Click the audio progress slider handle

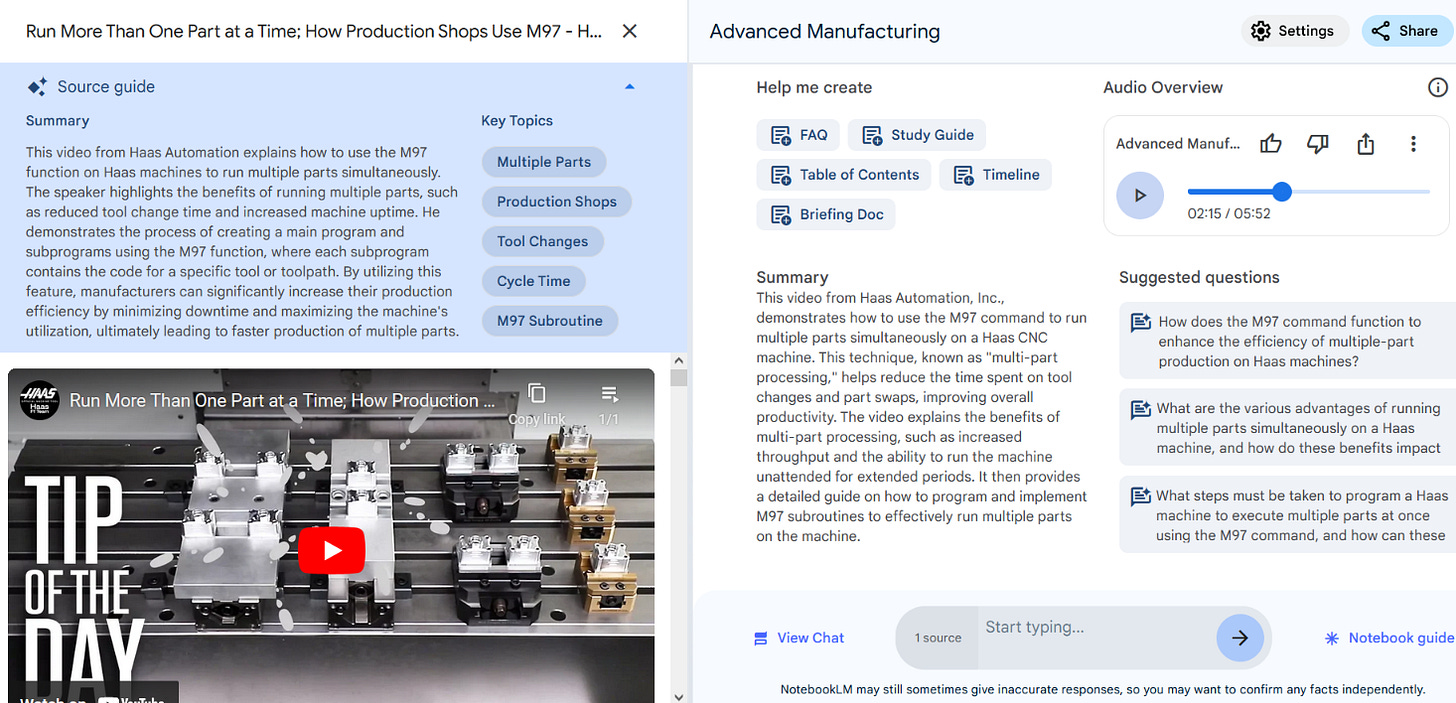click(x=1282, y=191)
